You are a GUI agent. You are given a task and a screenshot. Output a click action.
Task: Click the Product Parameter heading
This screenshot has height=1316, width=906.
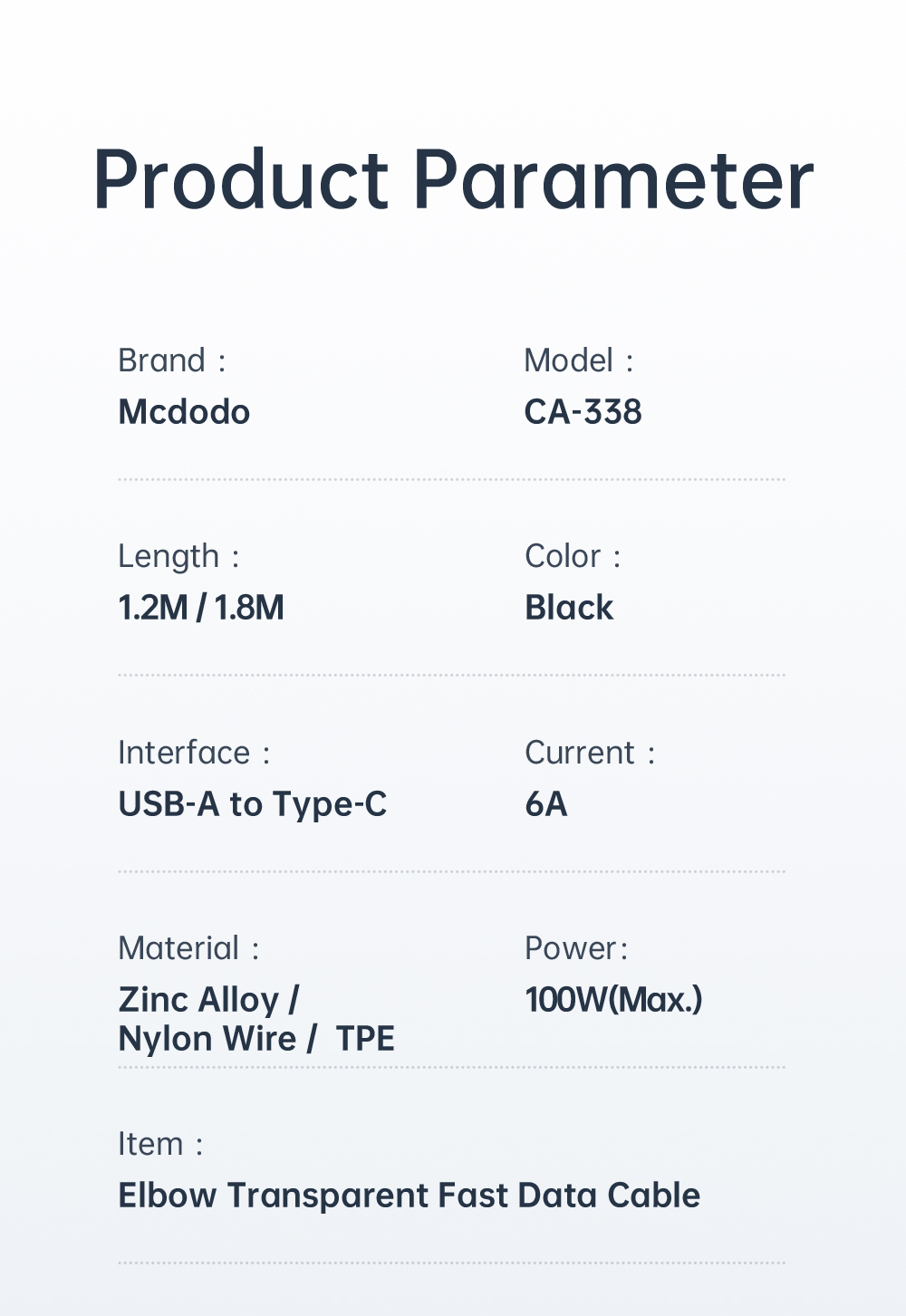point(453,180)
